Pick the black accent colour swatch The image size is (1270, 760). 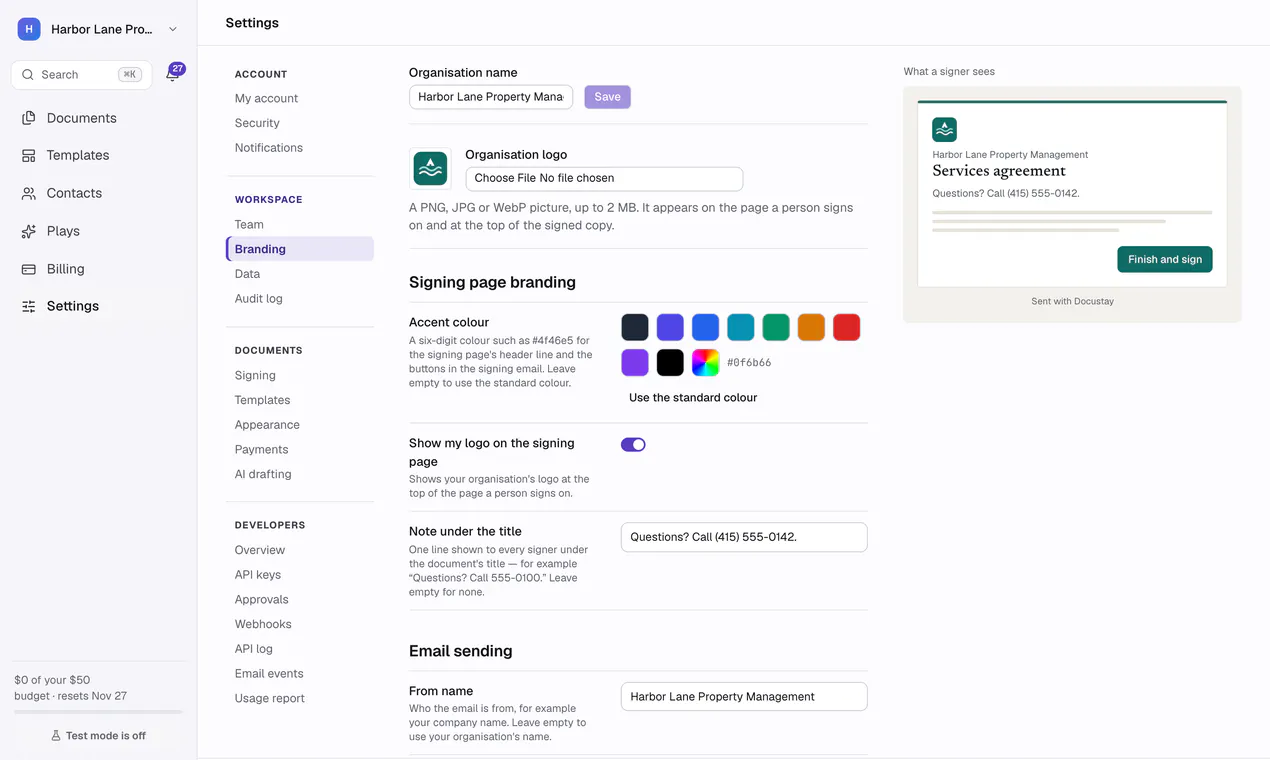point(670,362)
